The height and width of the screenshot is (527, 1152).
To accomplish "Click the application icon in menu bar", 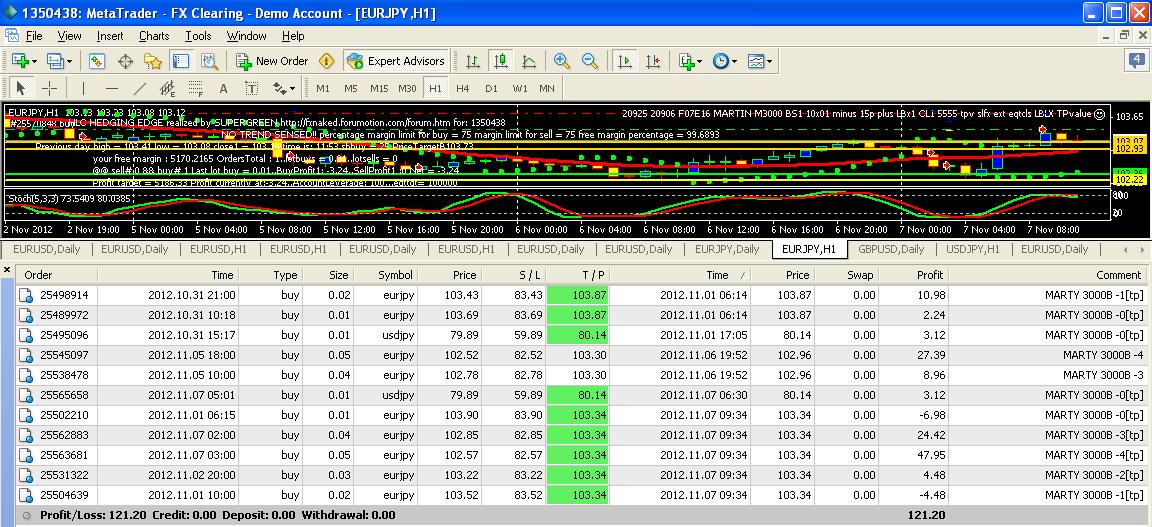I will [x=12, y=35].
